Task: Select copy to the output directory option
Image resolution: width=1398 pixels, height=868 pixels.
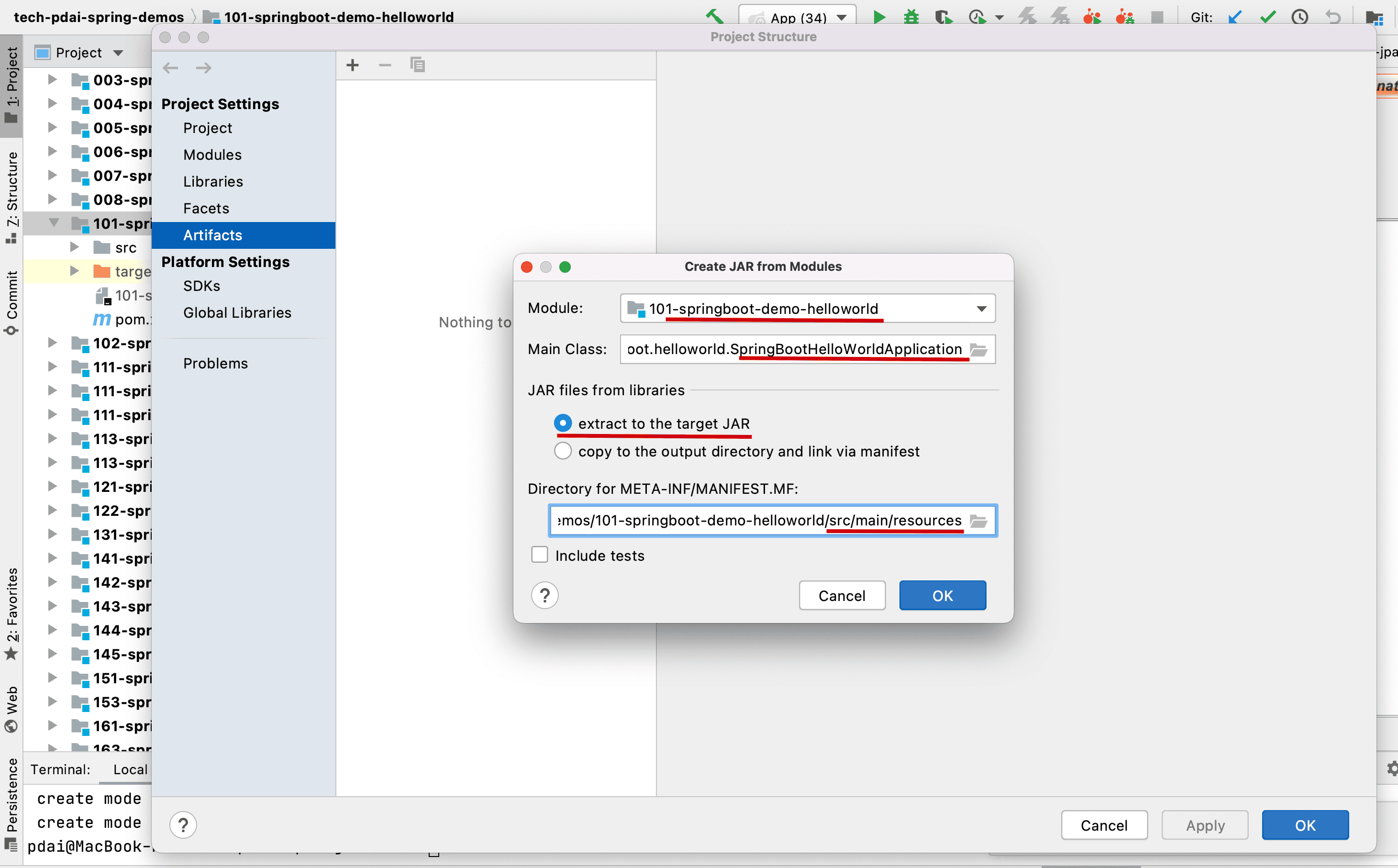Action: click(x=563, y=451)
